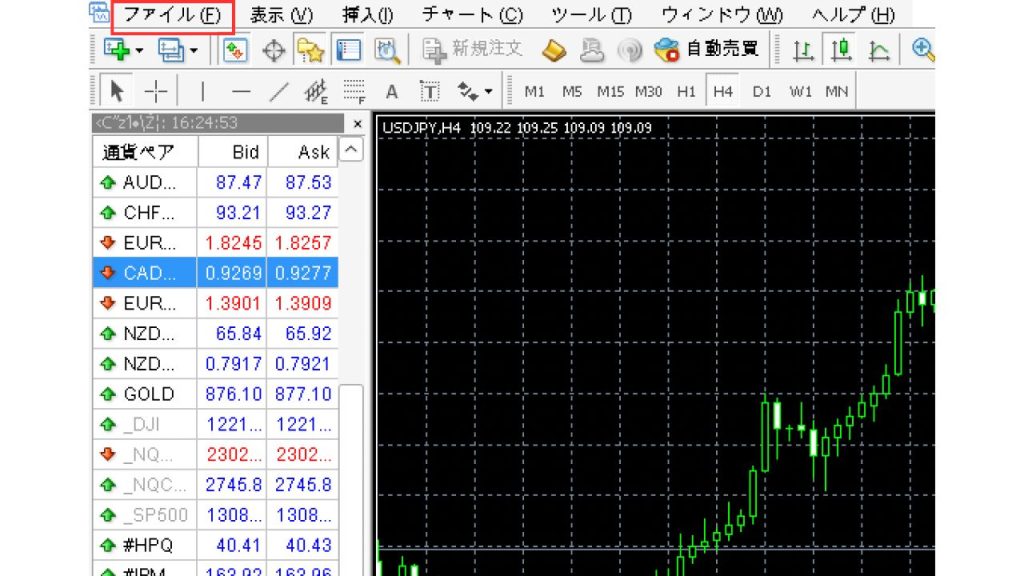This screenshot has height=576, width=1024.
Task: Select the text label tool (A)
Action: [x=392, y=92]
